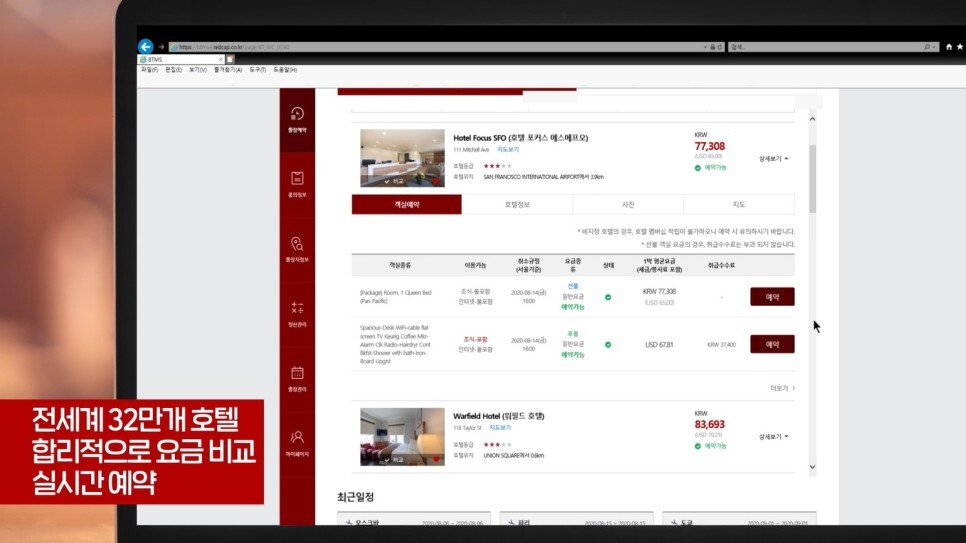Collapse 상세보기 for Hotel Focus SFO
This screenshot has height=543, width=966.
[x=773, y=159]
